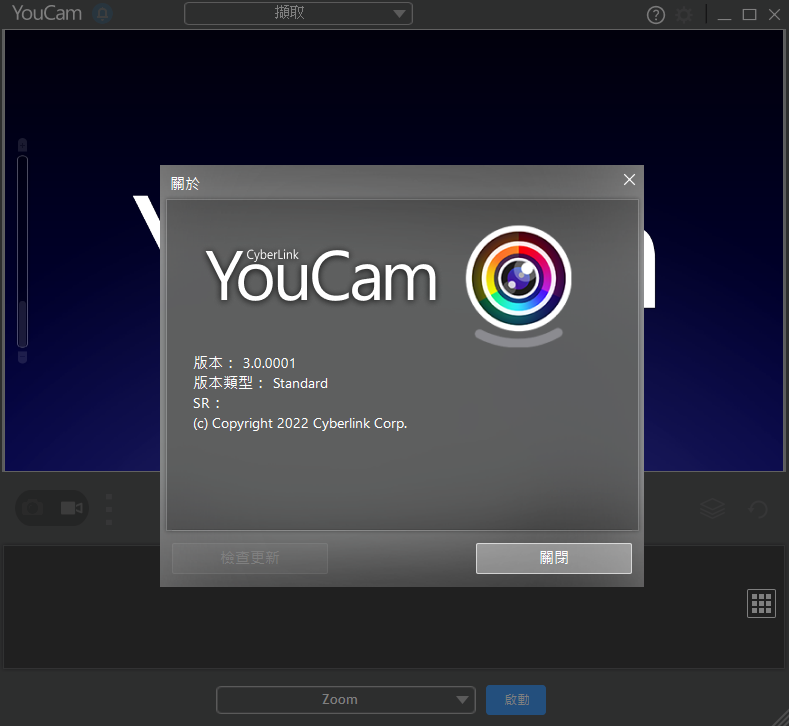Viewport: 789px width, 726px height.
Task: Click the SR label line
Action: pyautogui.click(x=207, y=404)
